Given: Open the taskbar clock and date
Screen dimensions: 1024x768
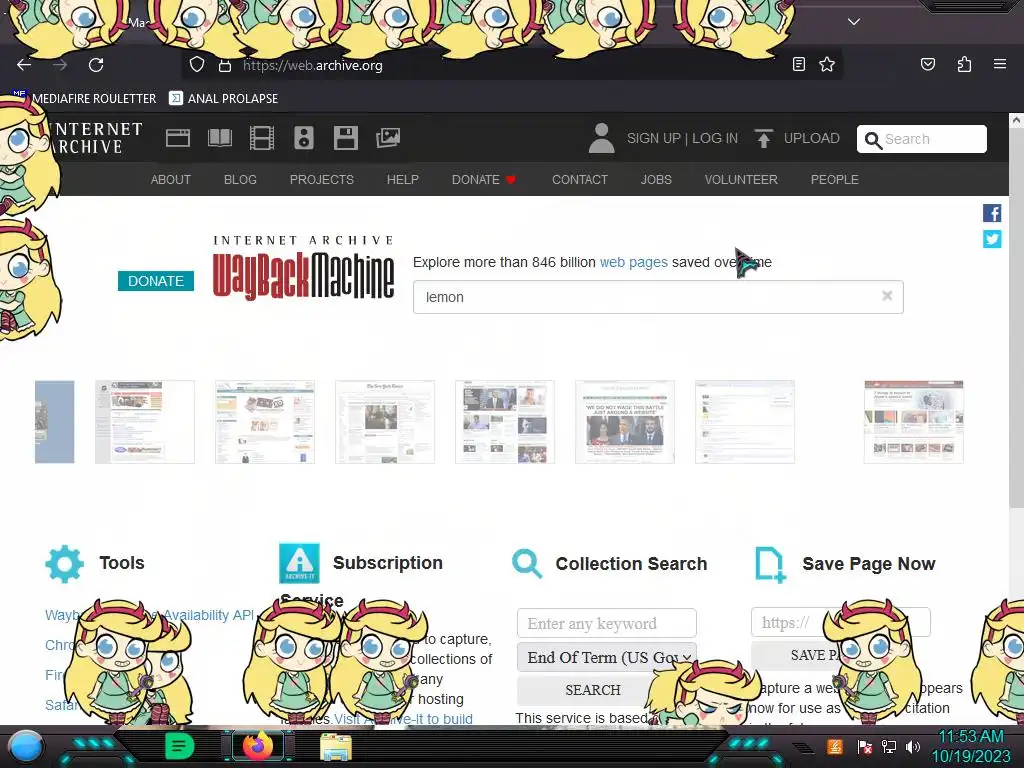Looking at the screenshot, I should pyautogui.click(x=971, y=746).
